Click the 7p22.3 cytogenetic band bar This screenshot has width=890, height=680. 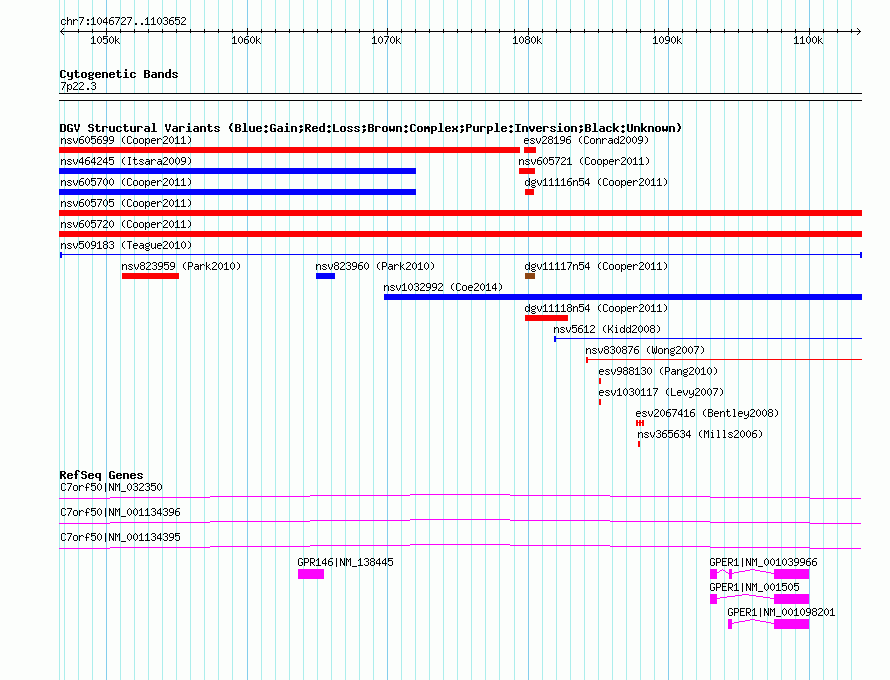point(460,97)
